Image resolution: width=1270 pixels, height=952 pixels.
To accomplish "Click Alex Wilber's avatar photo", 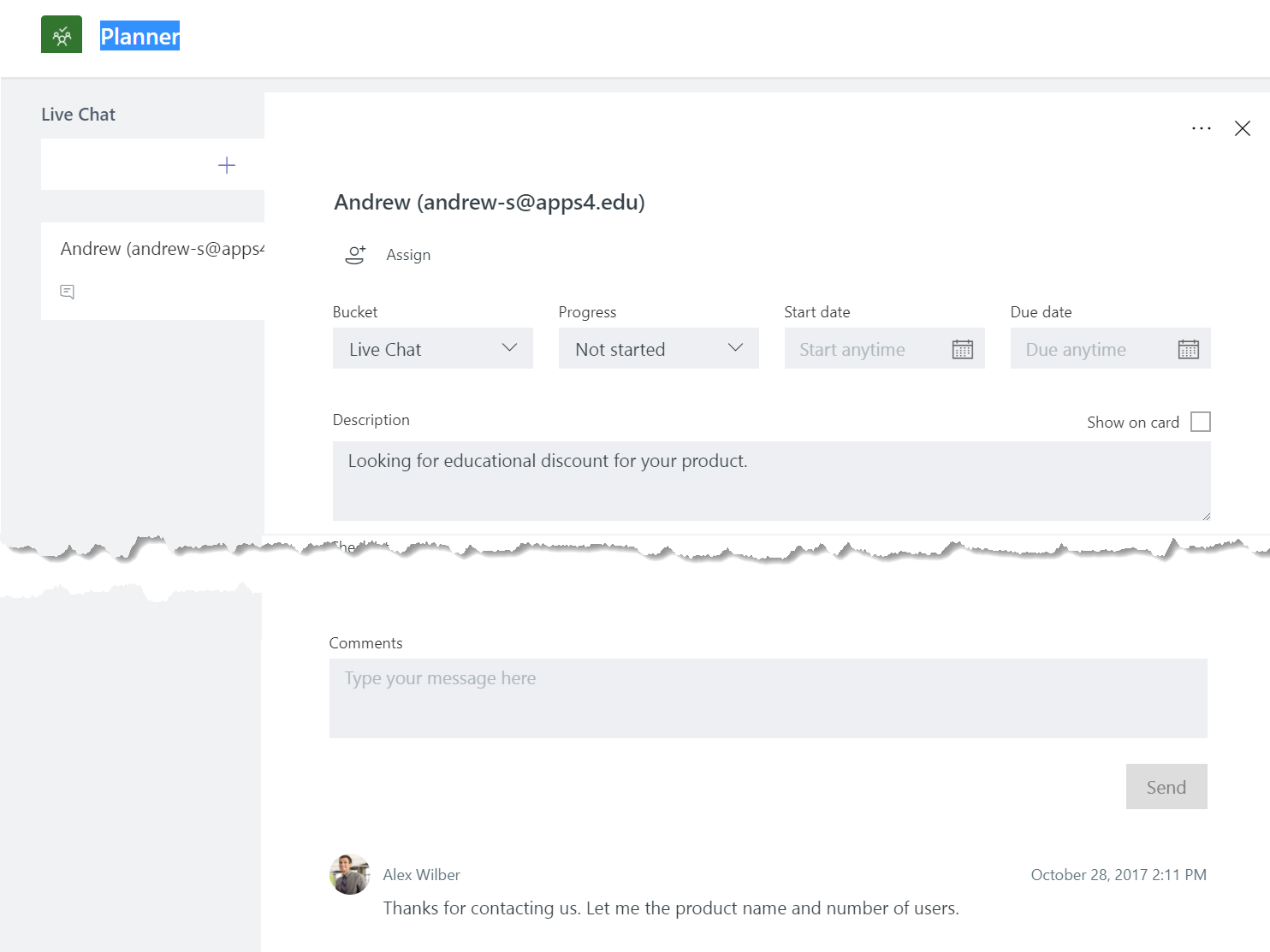I will (x=350, y=874).
